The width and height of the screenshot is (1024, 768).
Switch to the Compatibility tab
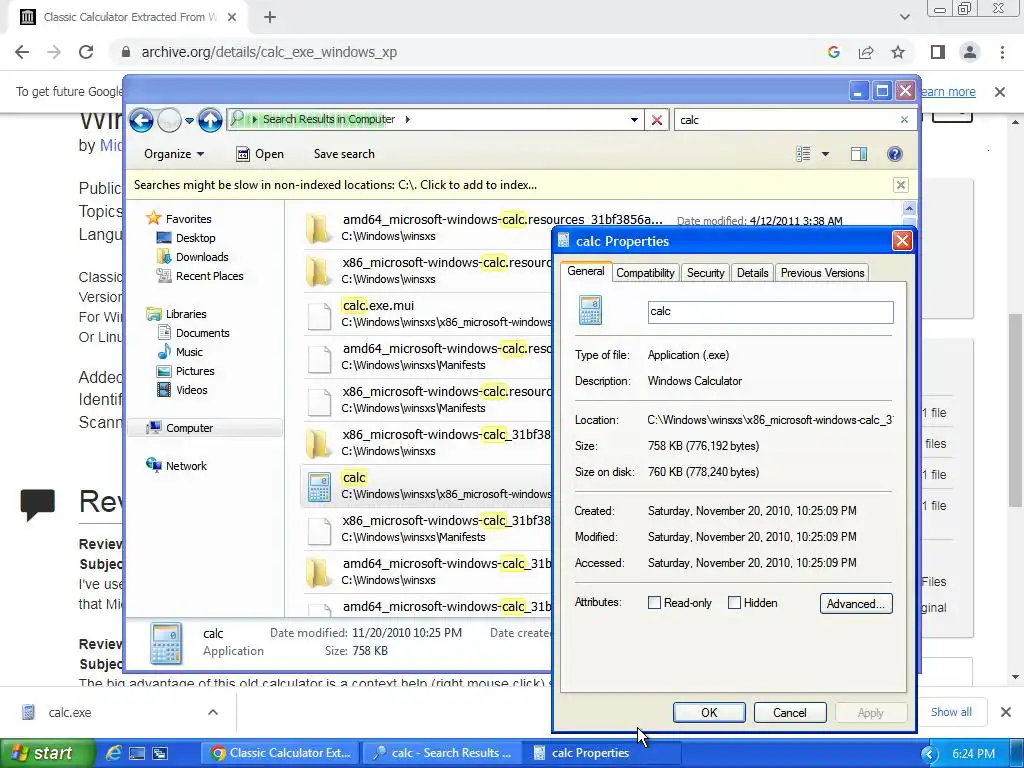(x=645, y=273)
